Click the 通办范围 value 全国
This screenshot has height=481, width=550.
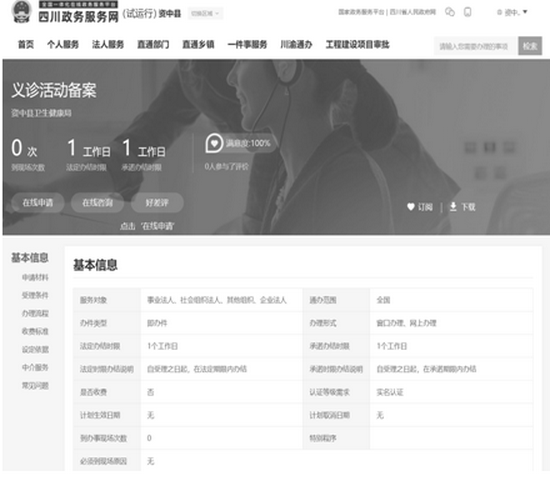[383, 300]
